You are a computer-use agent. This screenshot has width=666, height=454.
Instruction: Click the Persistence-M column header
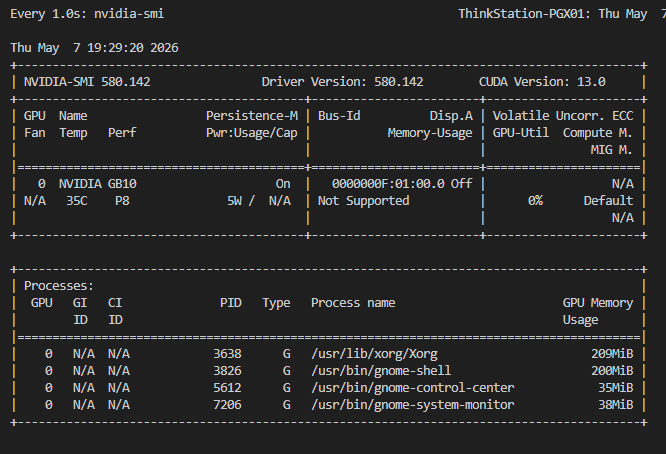[252, 116]
